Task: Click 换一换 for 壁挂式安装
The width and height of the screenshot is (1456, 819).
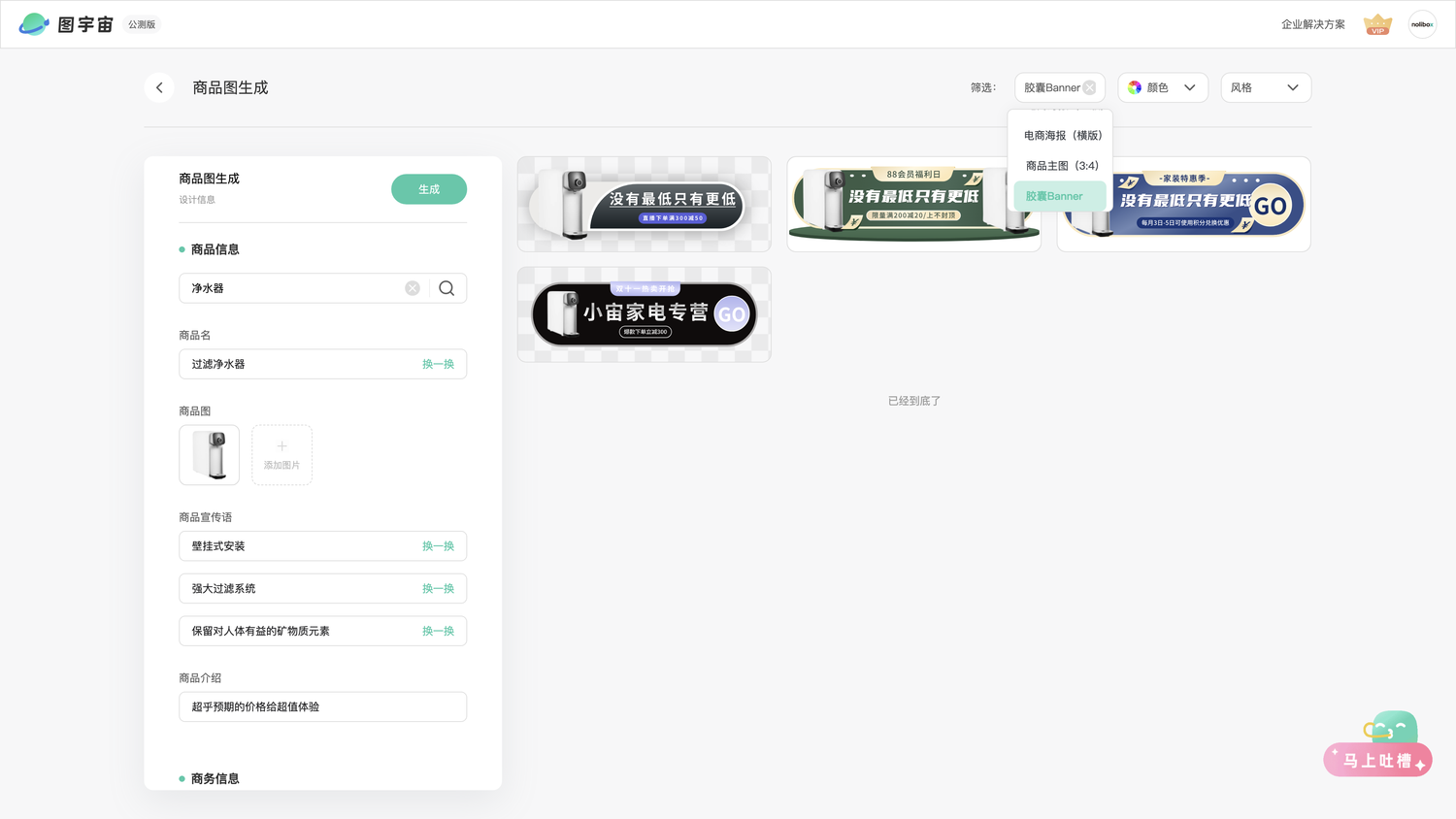Action: pos(438,546)
